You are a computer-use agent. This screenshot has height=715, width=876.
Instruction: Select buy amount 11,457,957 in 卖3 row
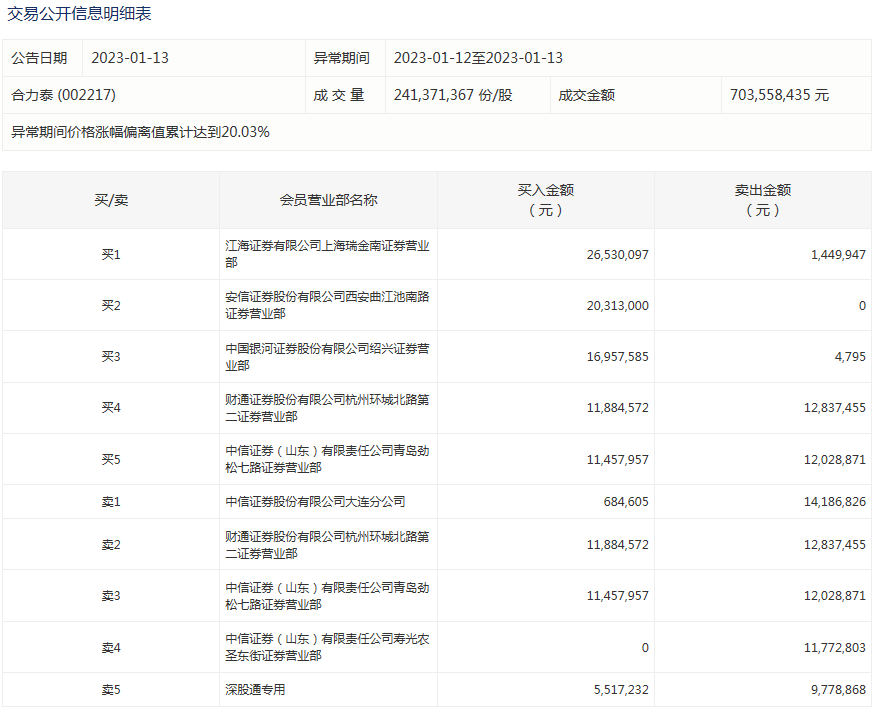tap(617, 596)
